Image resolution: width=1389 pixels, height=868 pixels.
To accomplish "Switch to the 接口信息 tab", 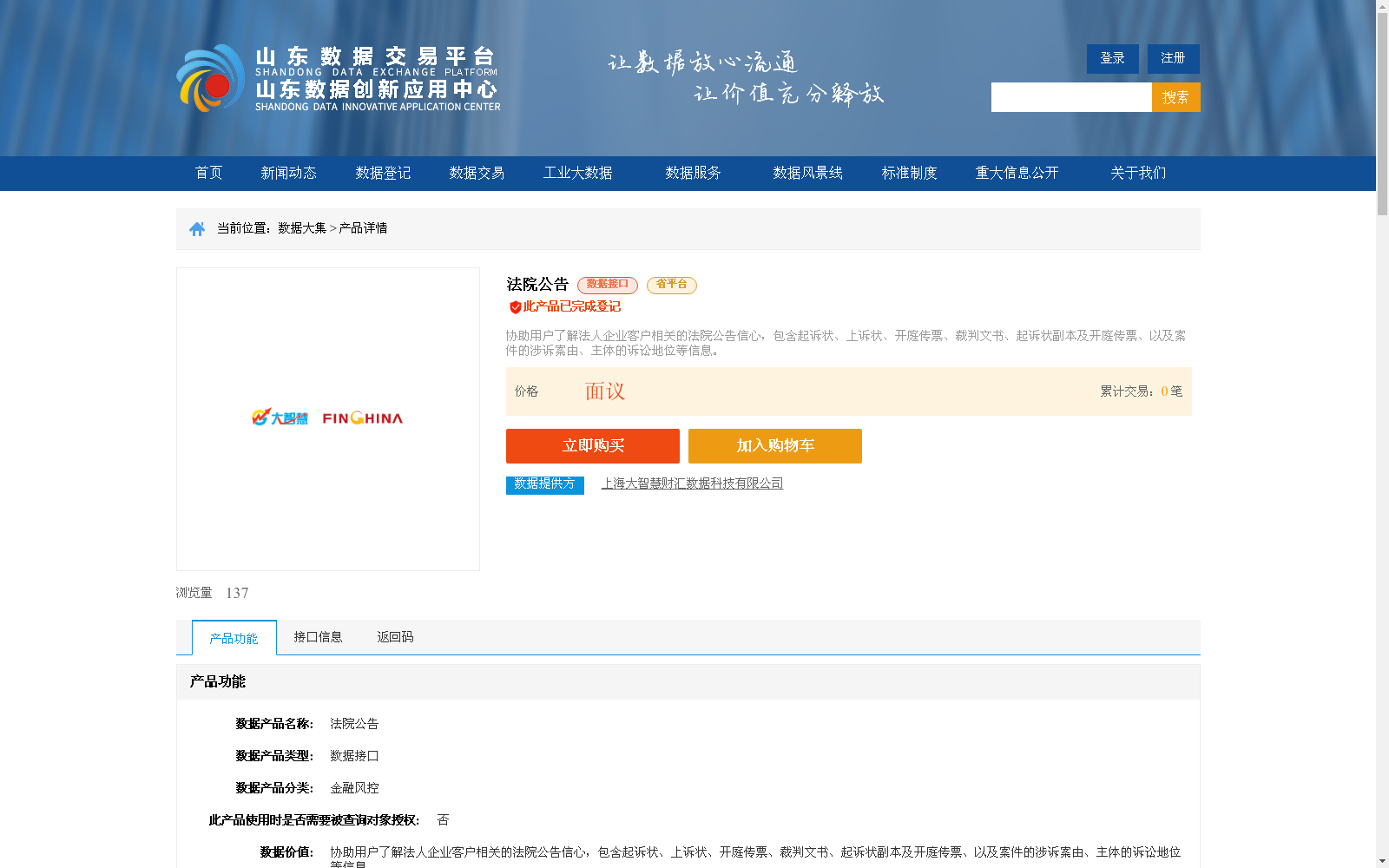I will (318, 637).
